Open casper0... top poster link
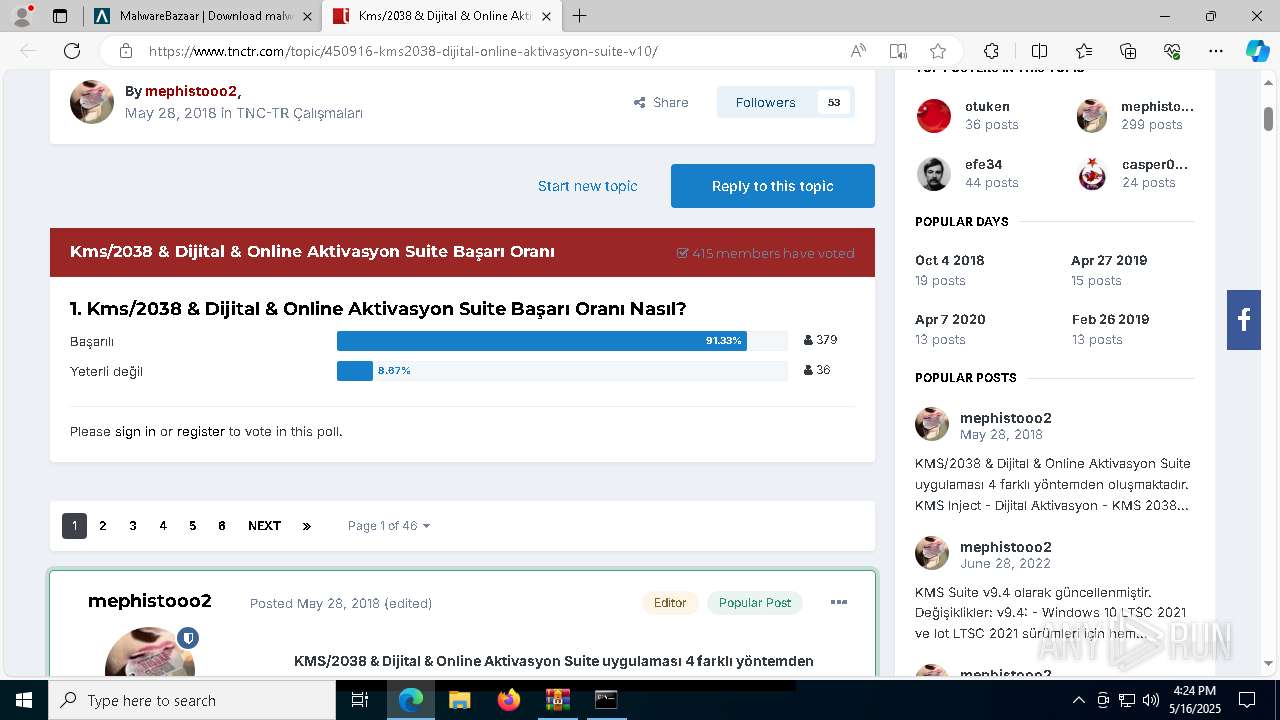The height and width of the screenshot is (720, 1280). [x=1155, y=164]
